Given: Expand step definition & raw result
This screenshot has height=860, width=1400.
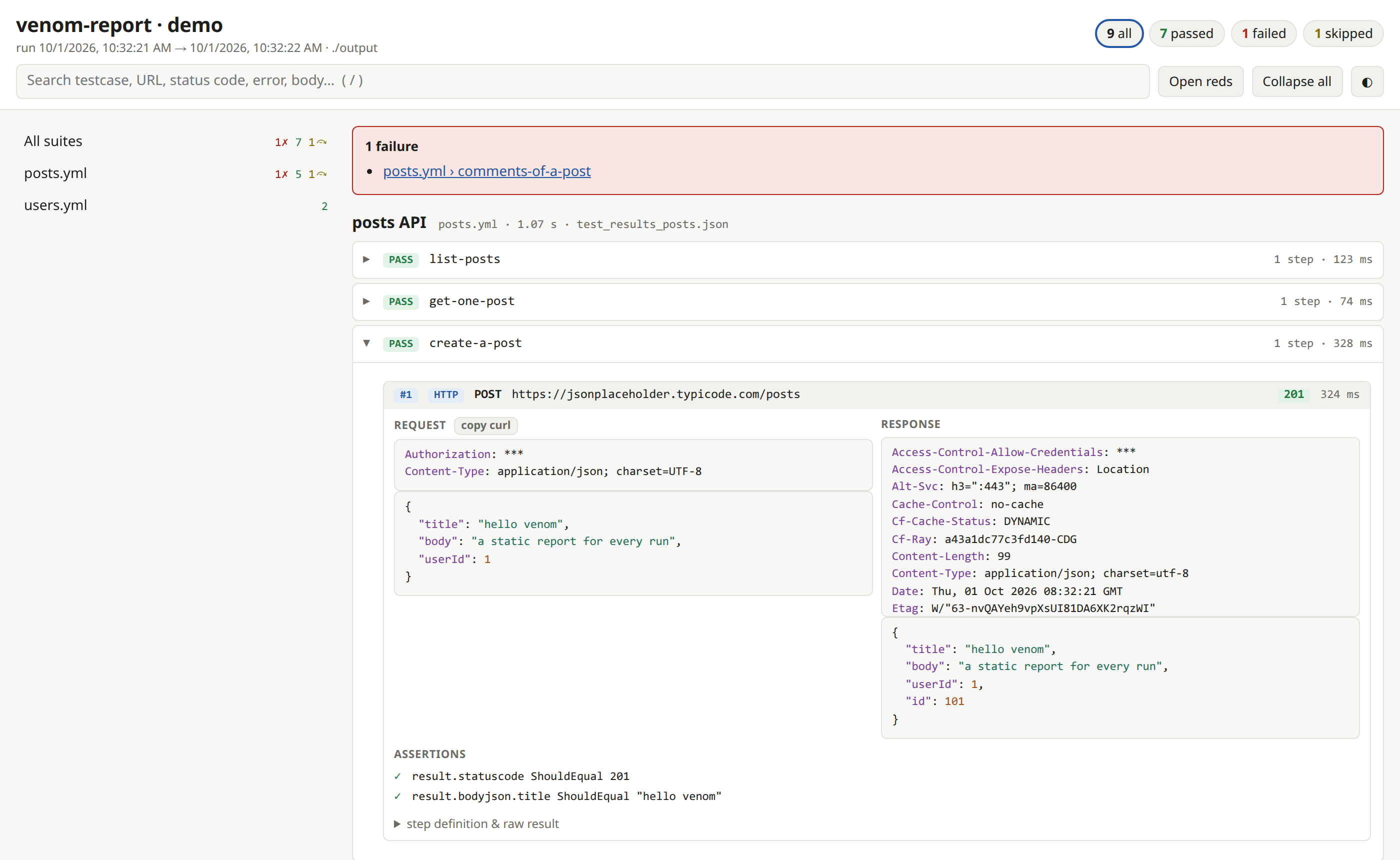Looking at the screenshot, I should [x=476, y=823].
